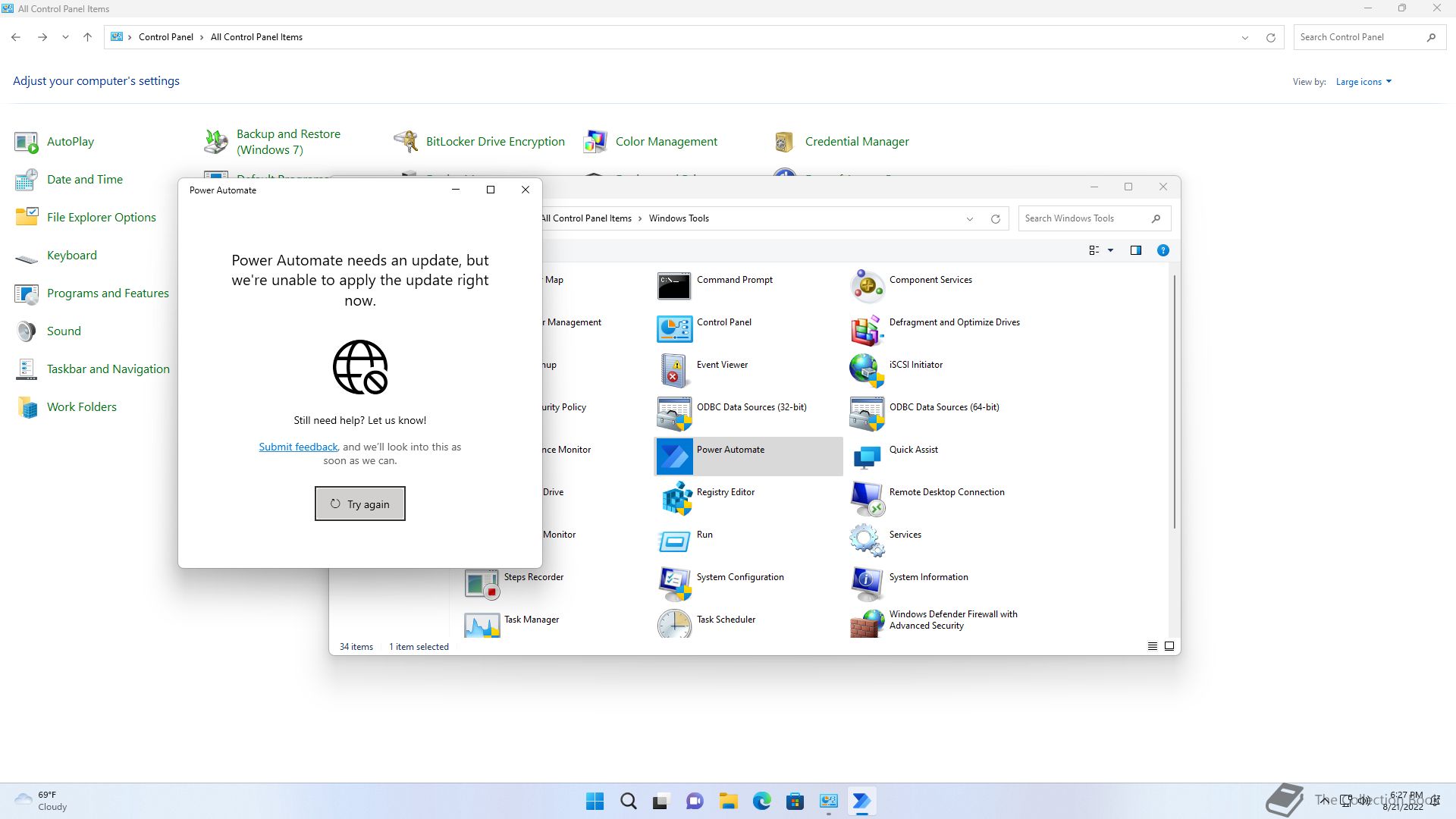Image resolution: width=1456 pixels, height=819 pixels.
Task: Open Steps Recorder icon
Action: (482, 583)
